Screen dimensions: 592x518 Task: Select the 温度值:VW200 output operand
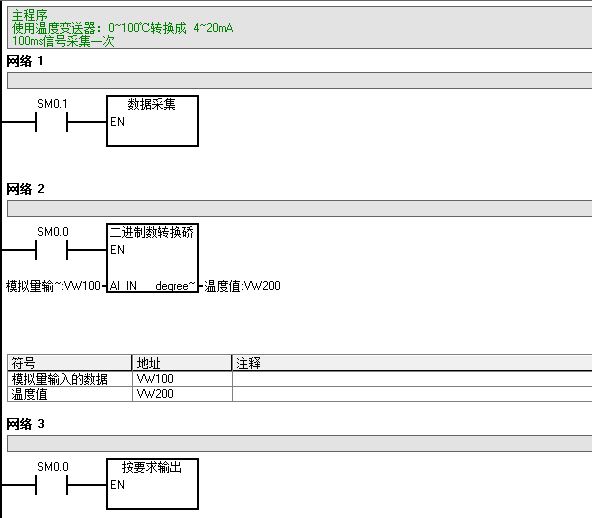(x=242, y=286)
